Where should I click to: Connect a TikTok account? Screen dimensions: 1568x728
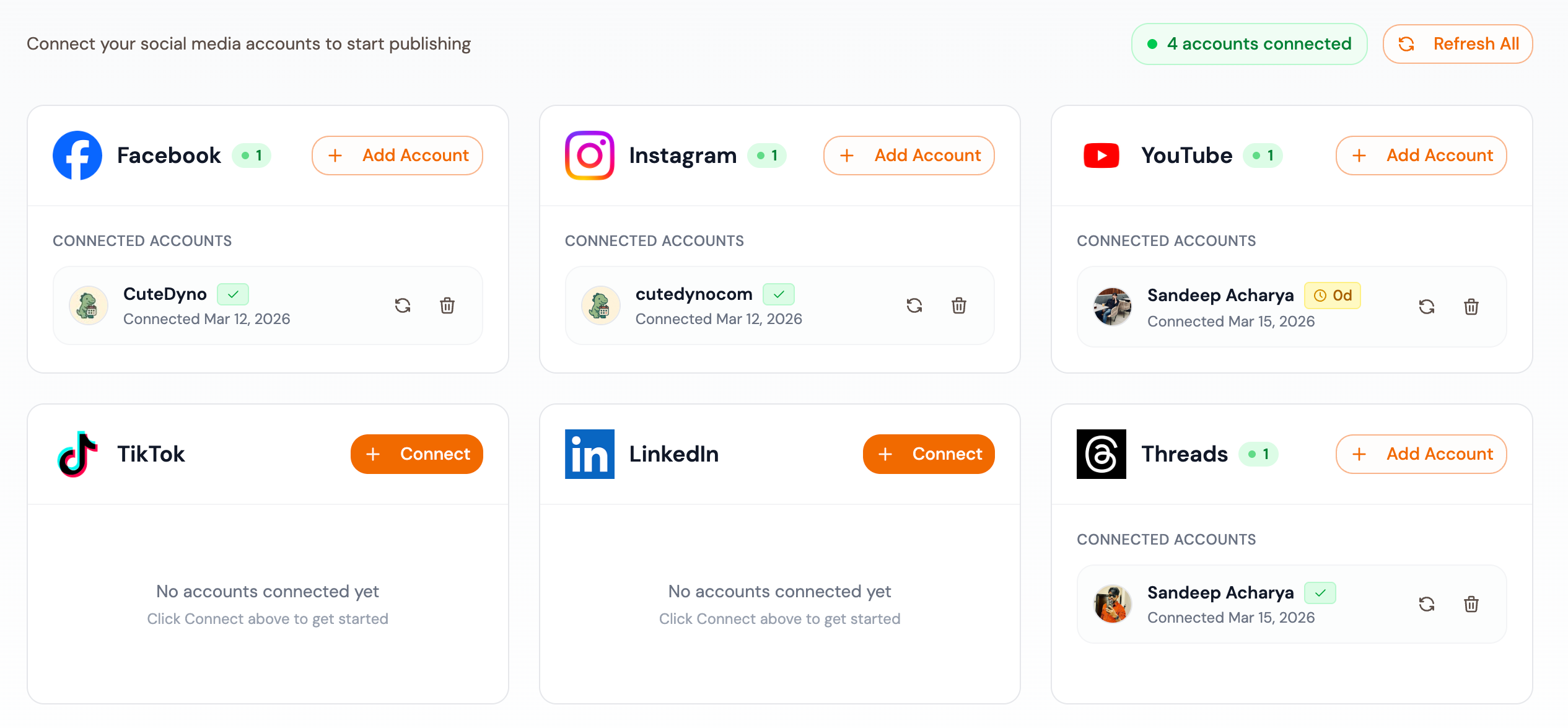click(417, 454)
